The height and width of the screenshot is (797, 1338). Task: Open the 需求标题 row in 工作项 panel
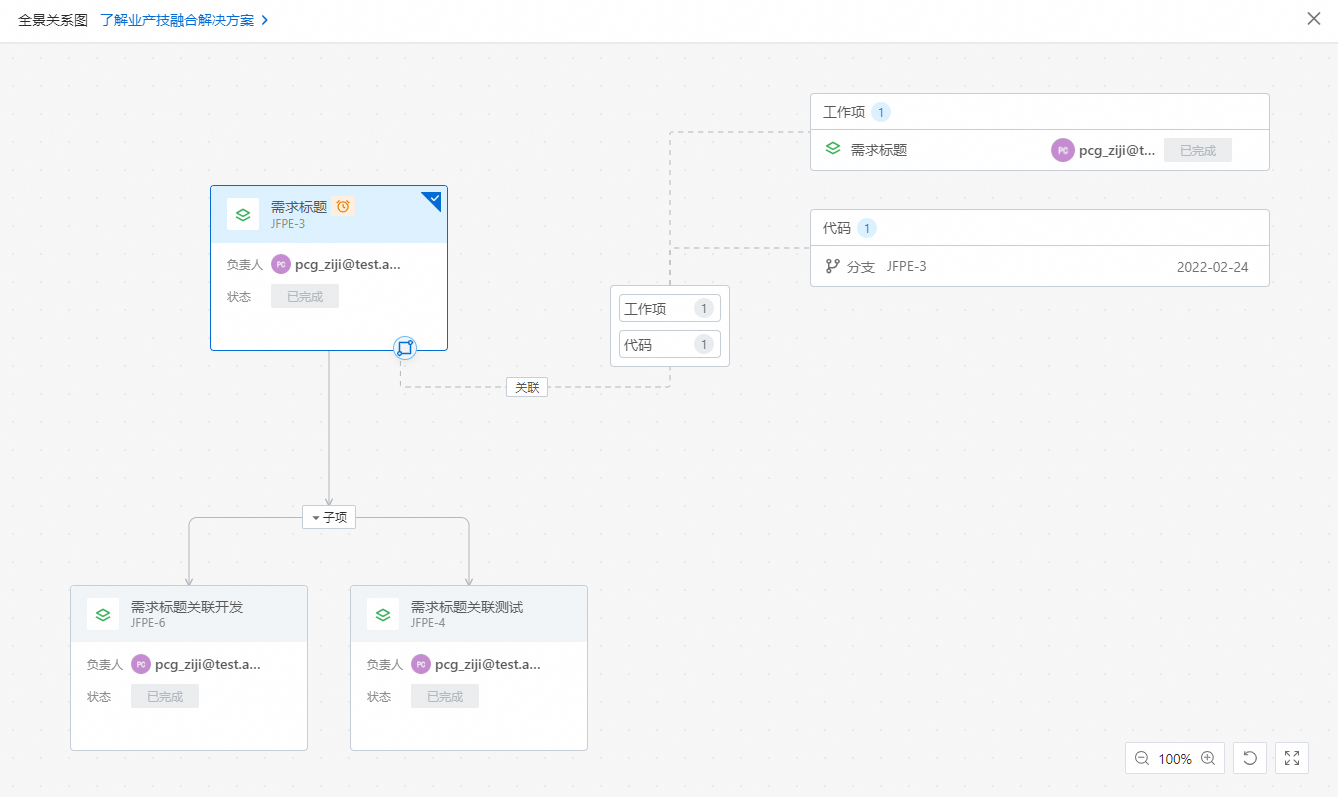[1040, 150]
